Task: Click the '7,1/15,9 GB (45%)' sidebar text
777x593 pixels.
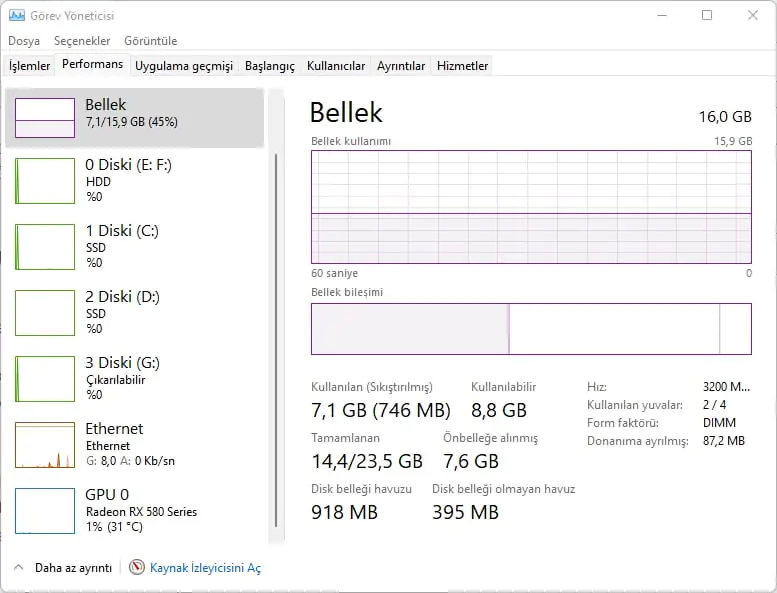Action: 132,122
